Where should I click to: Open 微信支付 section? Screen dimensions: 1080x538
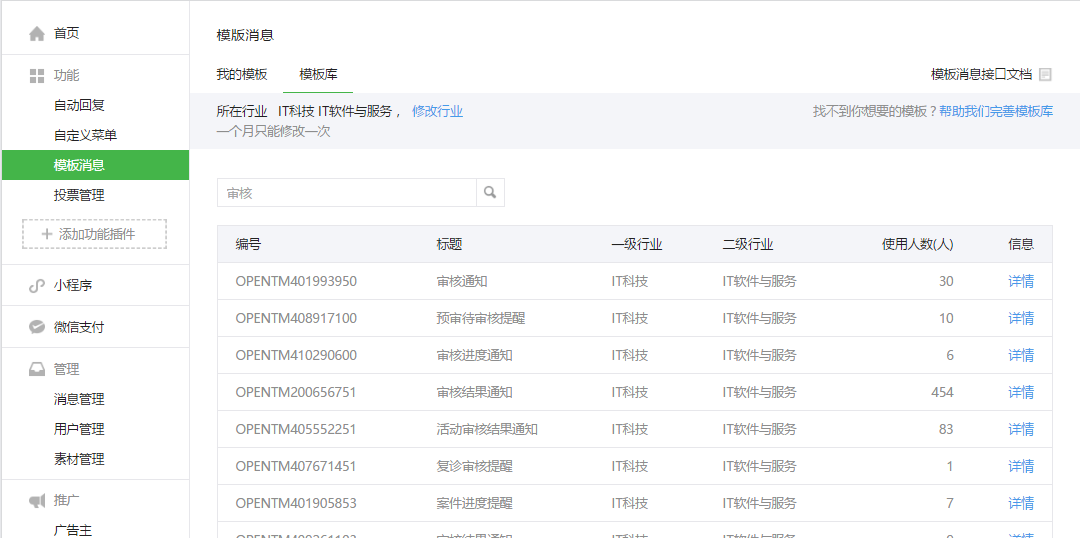[x=79, y=327]
